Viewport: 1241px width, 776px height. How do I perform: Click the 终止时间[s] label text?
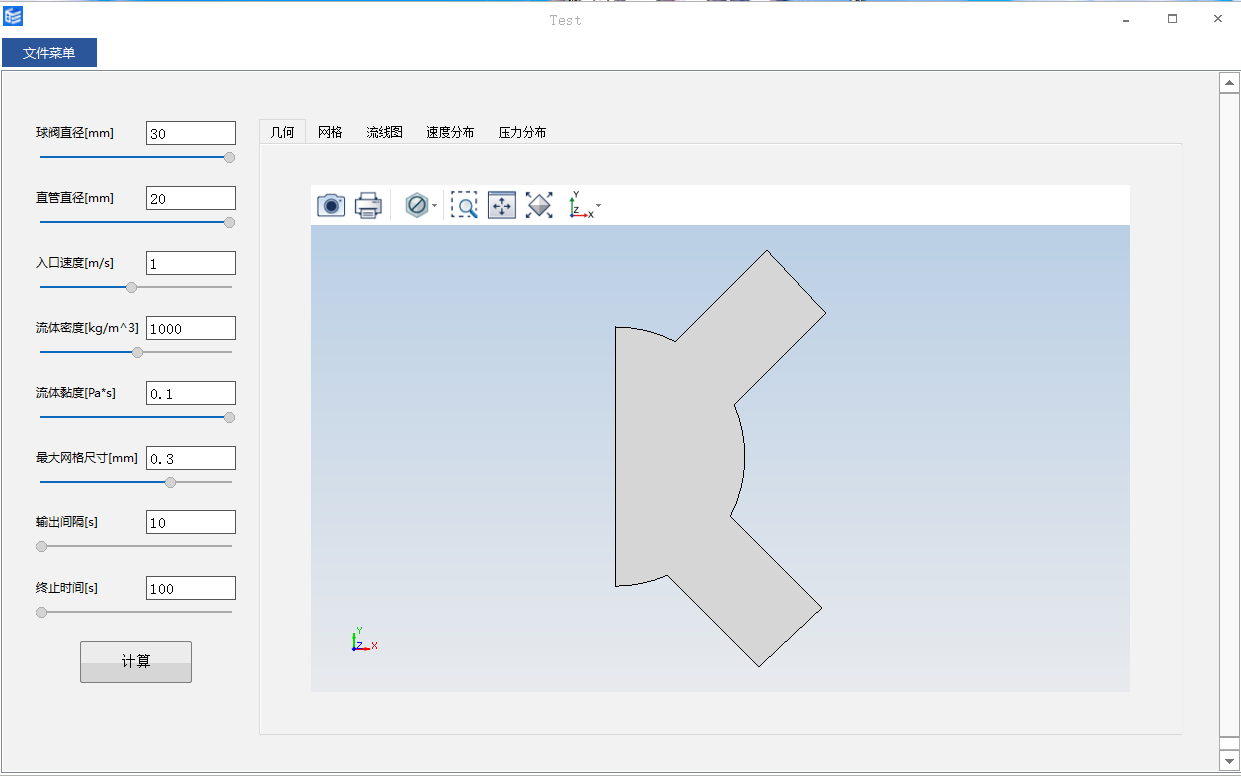(x=67, y=588)
